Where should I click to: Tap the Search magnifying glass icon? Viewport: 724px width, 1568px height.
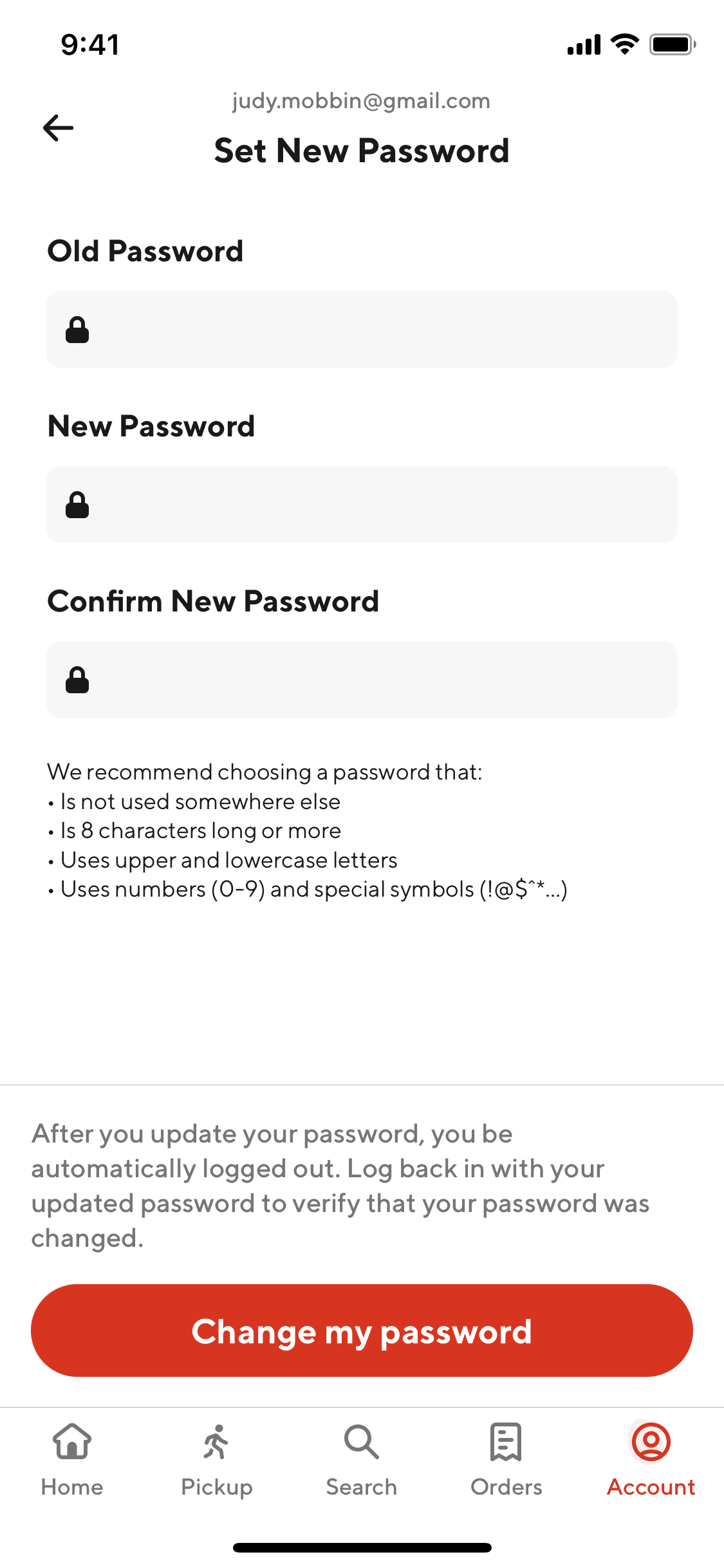coord(361,1441)
